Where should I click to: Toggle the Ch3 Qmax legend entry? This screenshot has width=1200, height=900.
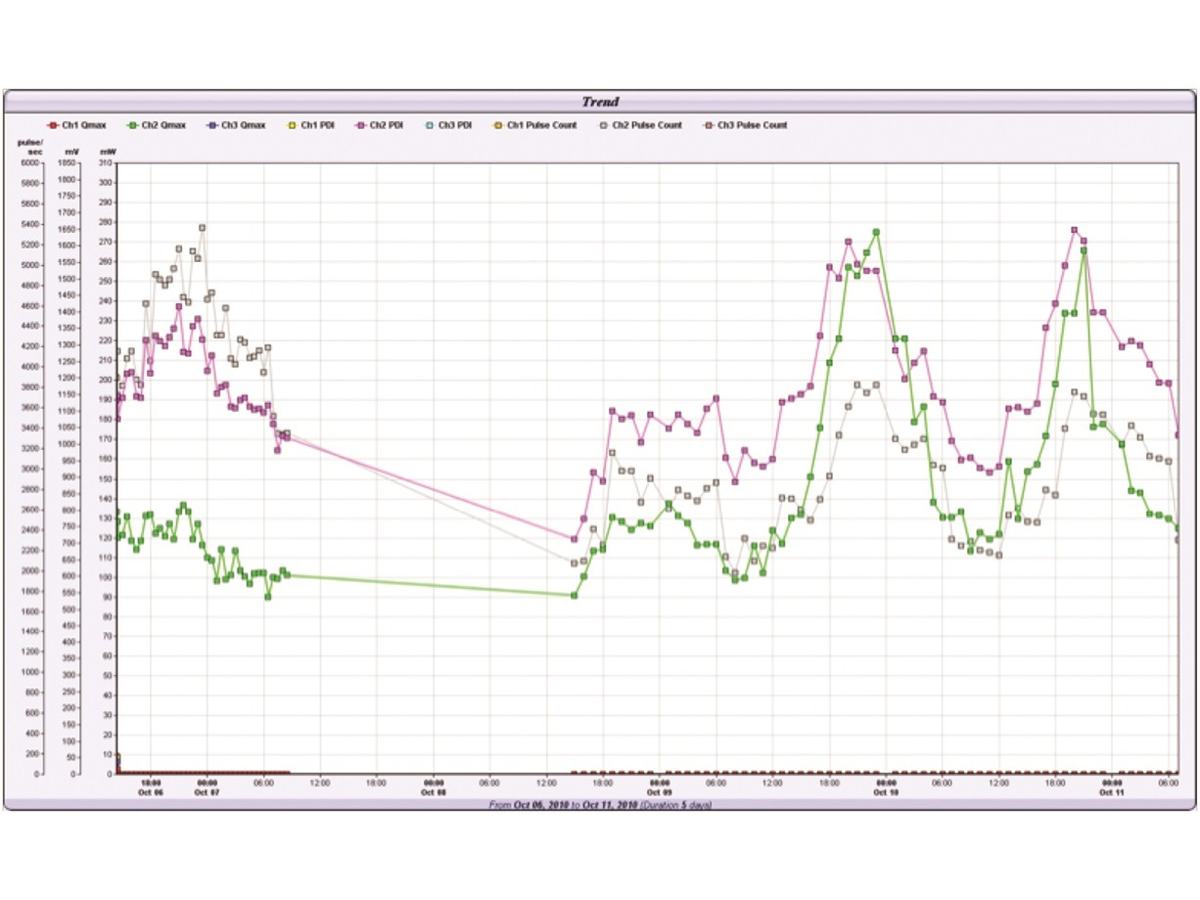click(x=235, y=125)
